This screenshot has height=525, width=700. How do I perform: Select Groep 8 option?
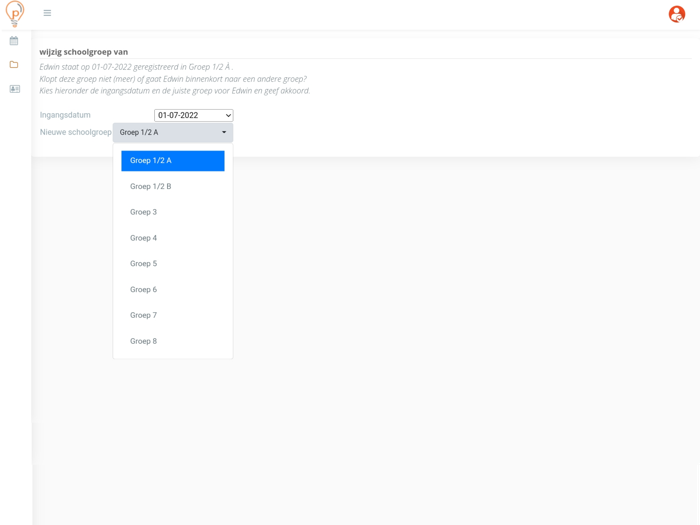pos(173,341)
